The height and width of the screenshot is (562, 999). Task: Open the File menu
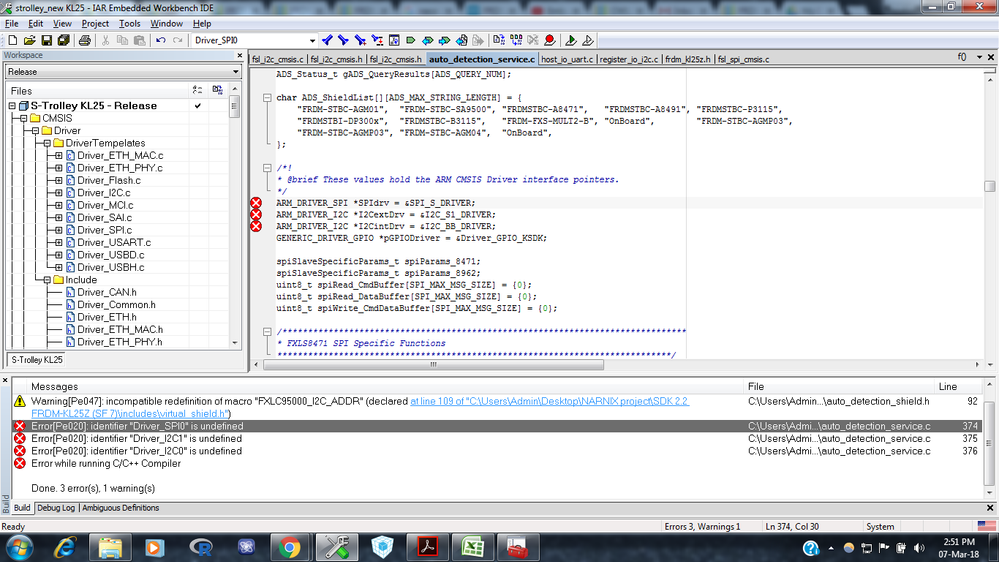click(x=11, y=24)
